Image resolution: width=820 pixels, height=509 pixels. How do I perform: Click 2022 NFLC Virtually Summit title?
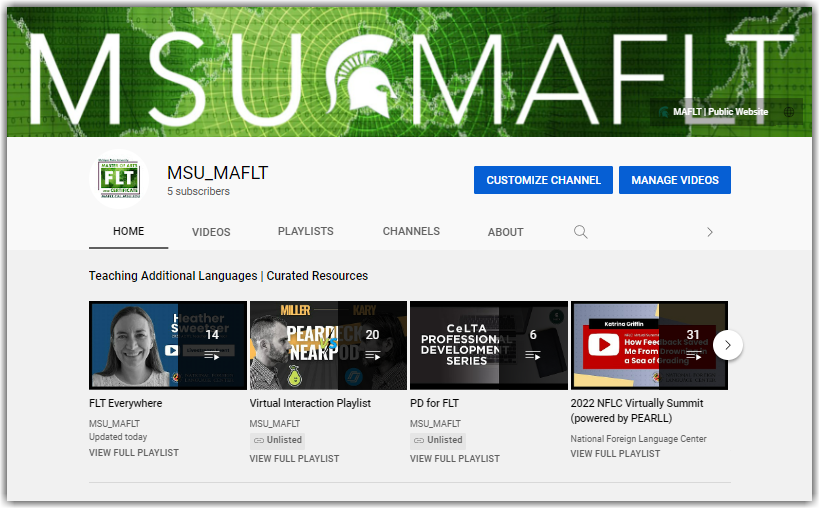tap(637, 411)
